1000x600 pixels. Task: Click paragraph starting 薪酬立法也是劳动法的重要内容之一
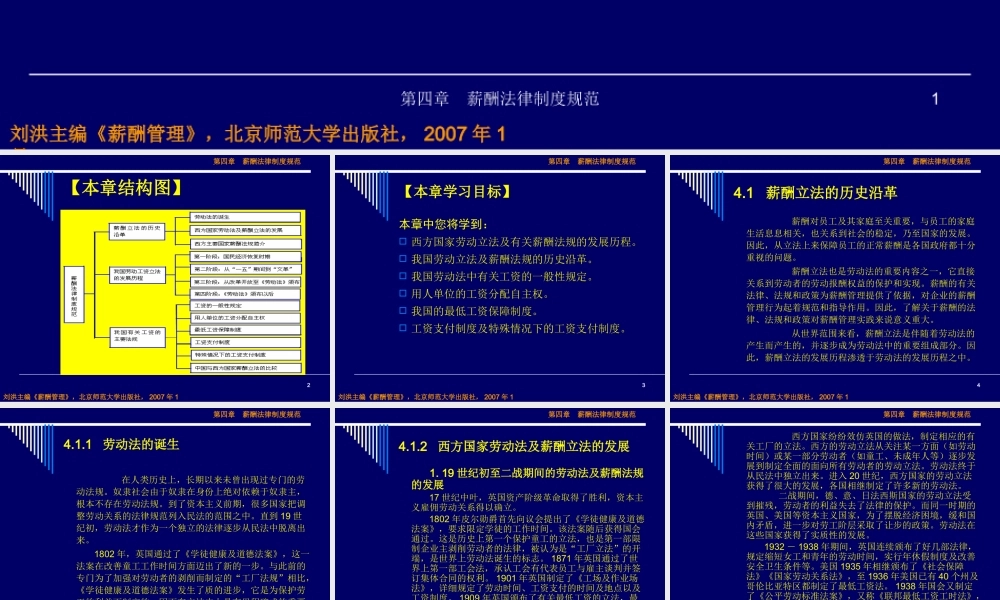tap(861, 295)
